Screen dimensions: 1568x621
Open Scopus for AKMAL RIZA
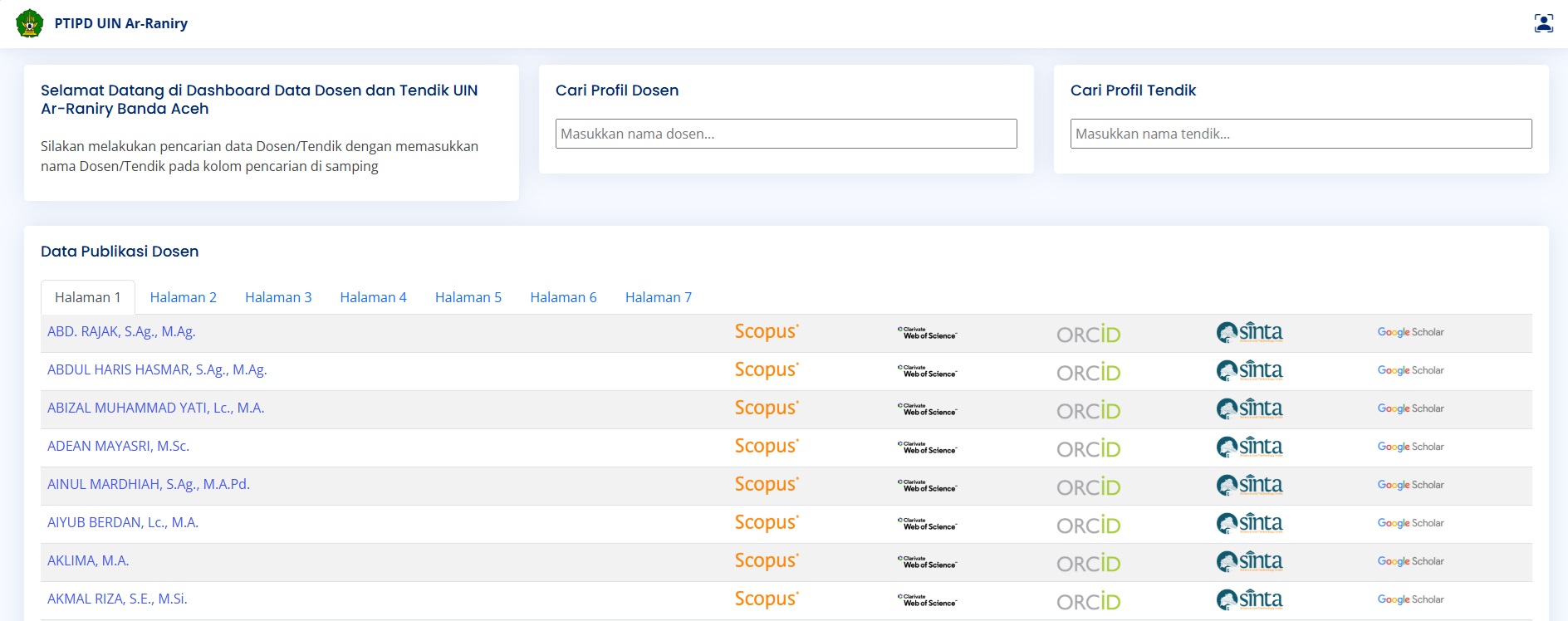(x=767, y=599)
